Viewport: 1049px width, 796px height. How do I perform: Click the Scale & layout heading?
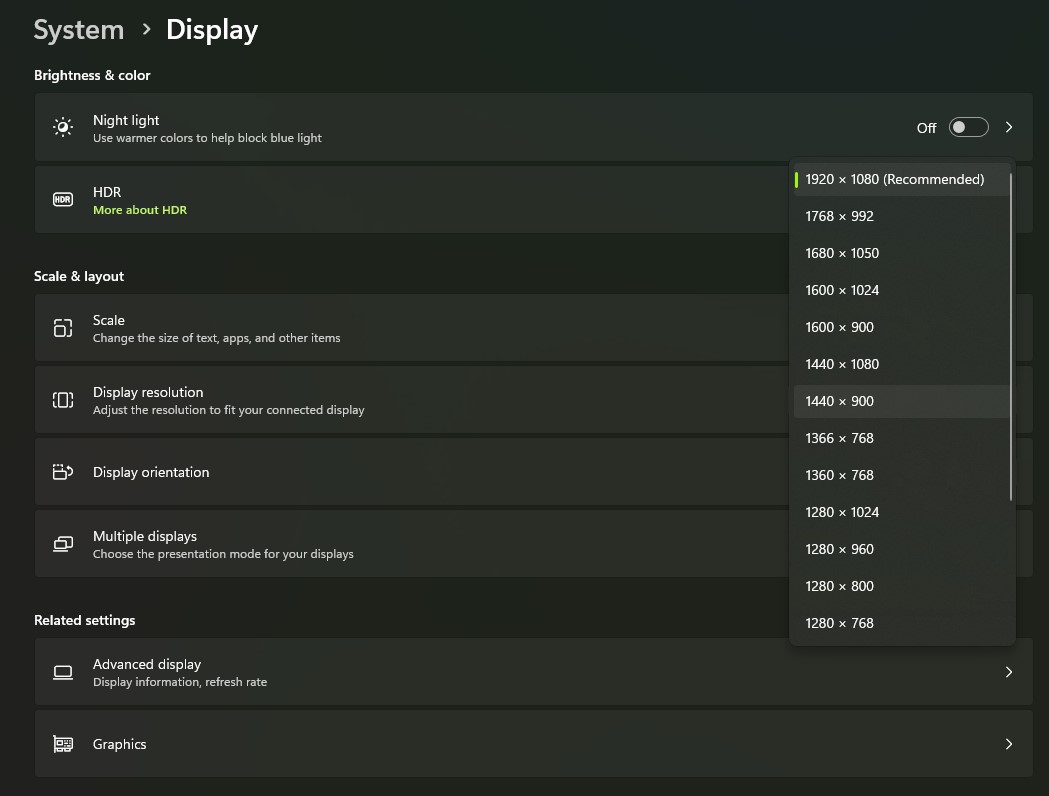[79, 276]
